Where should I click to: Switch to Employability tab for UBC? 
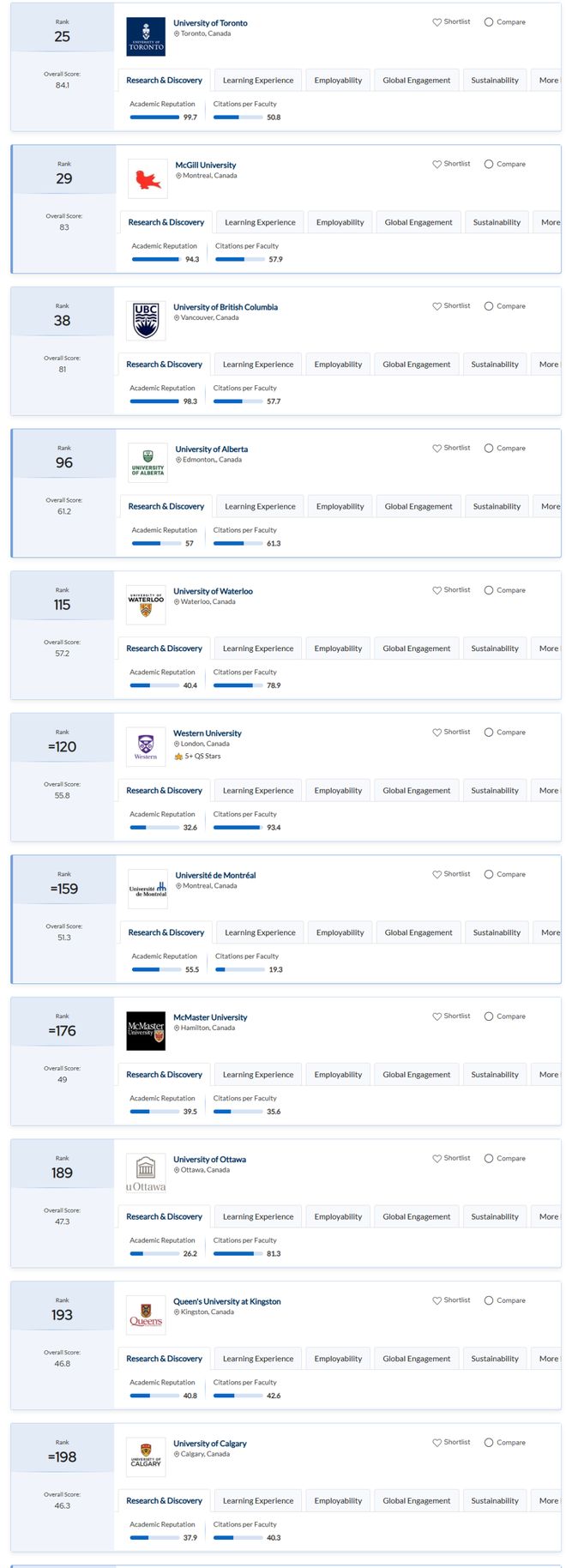[x=338, y=365]
